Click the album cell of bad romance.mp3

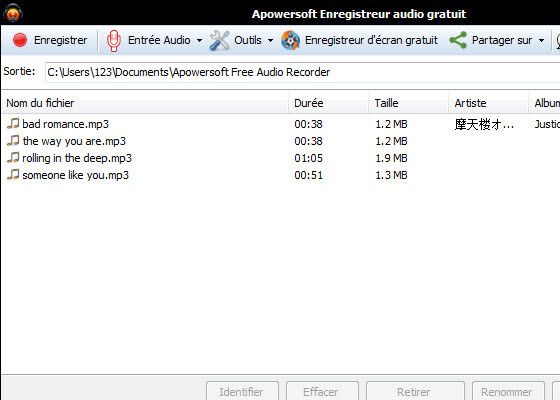pos(547,124)
